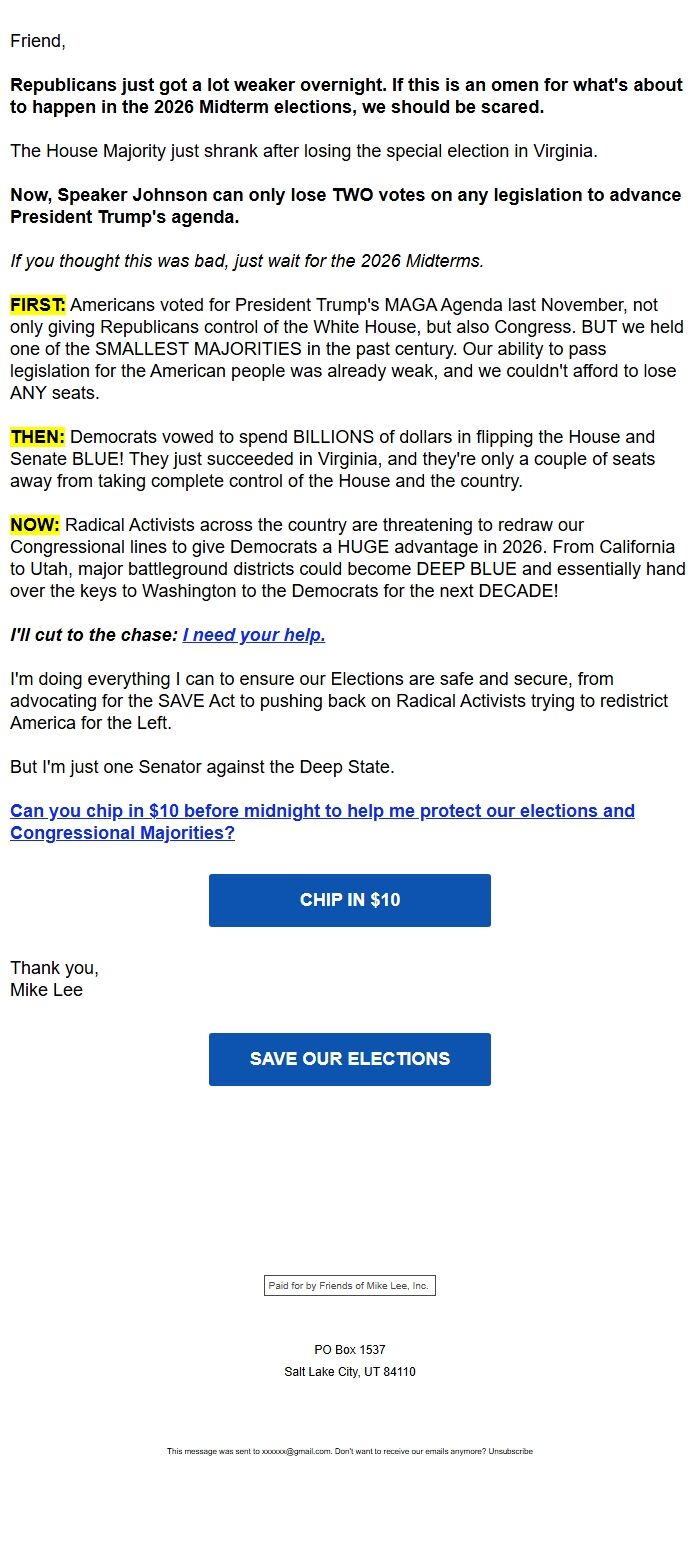Click the Unsubscribe link in the footer
This screenshot has height=1561, width=700.
[510, 1451]
